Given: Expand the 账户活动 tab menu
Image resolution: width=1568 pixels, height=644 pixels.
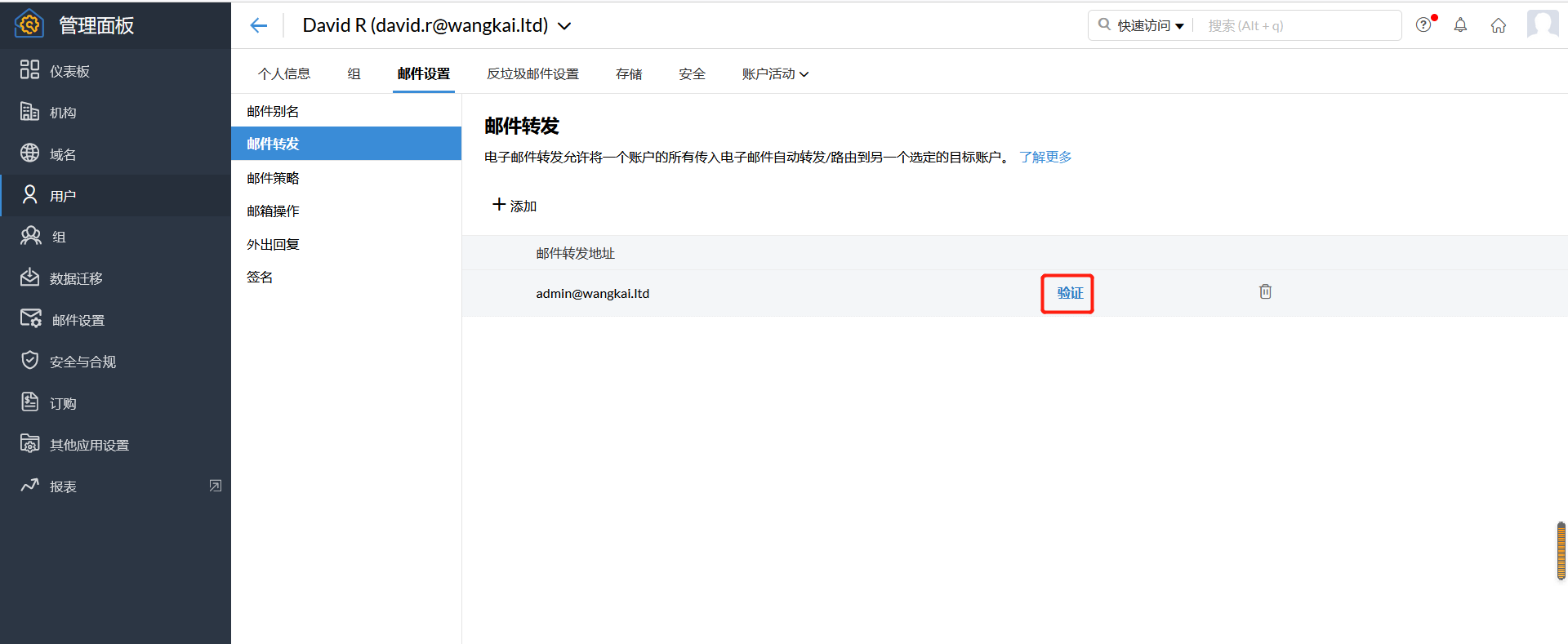Looking at the screenshot, I should pyautogui.click(x=775, y=73).
